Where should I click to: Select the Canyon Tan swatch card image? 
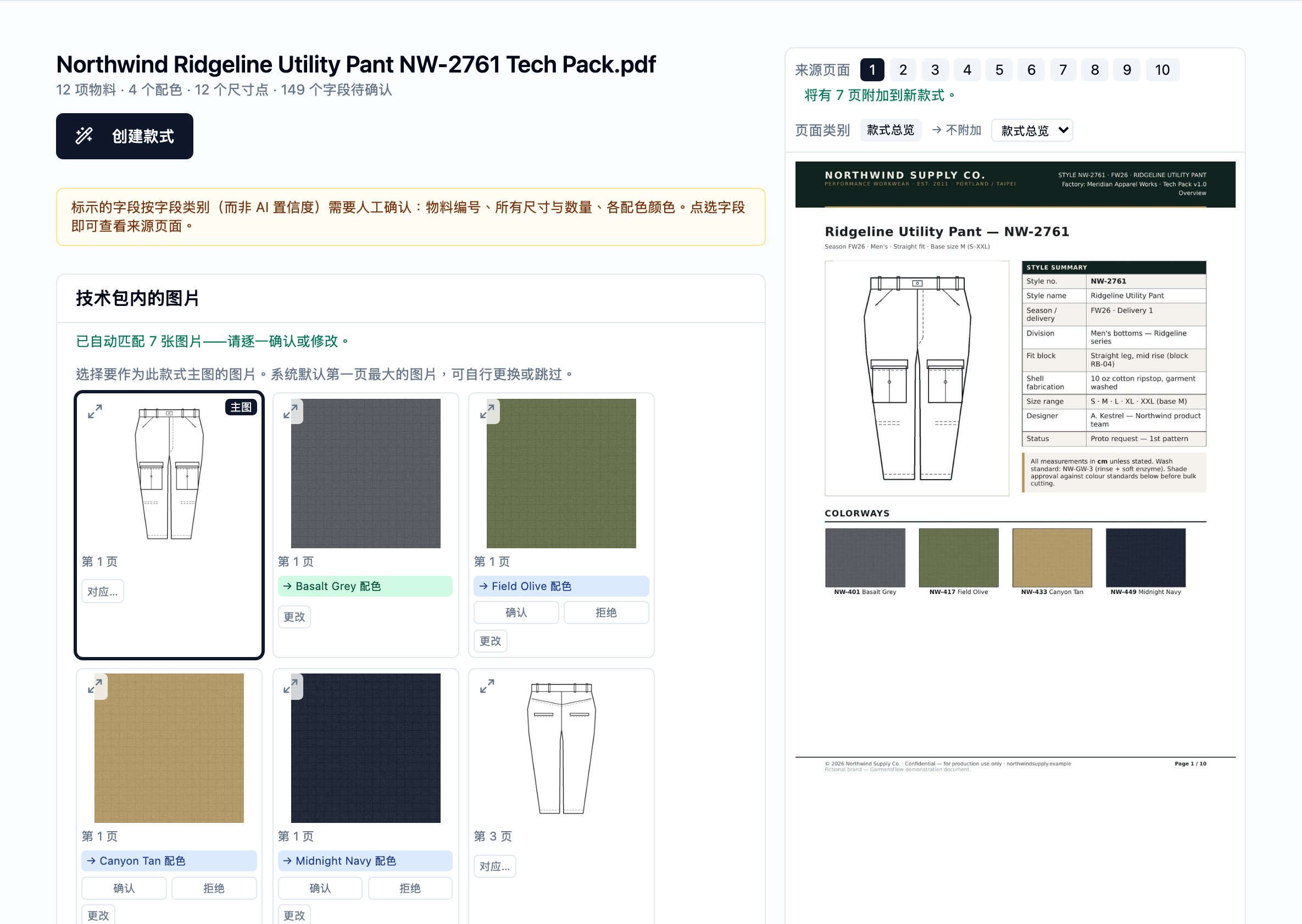tap(169, 748)
